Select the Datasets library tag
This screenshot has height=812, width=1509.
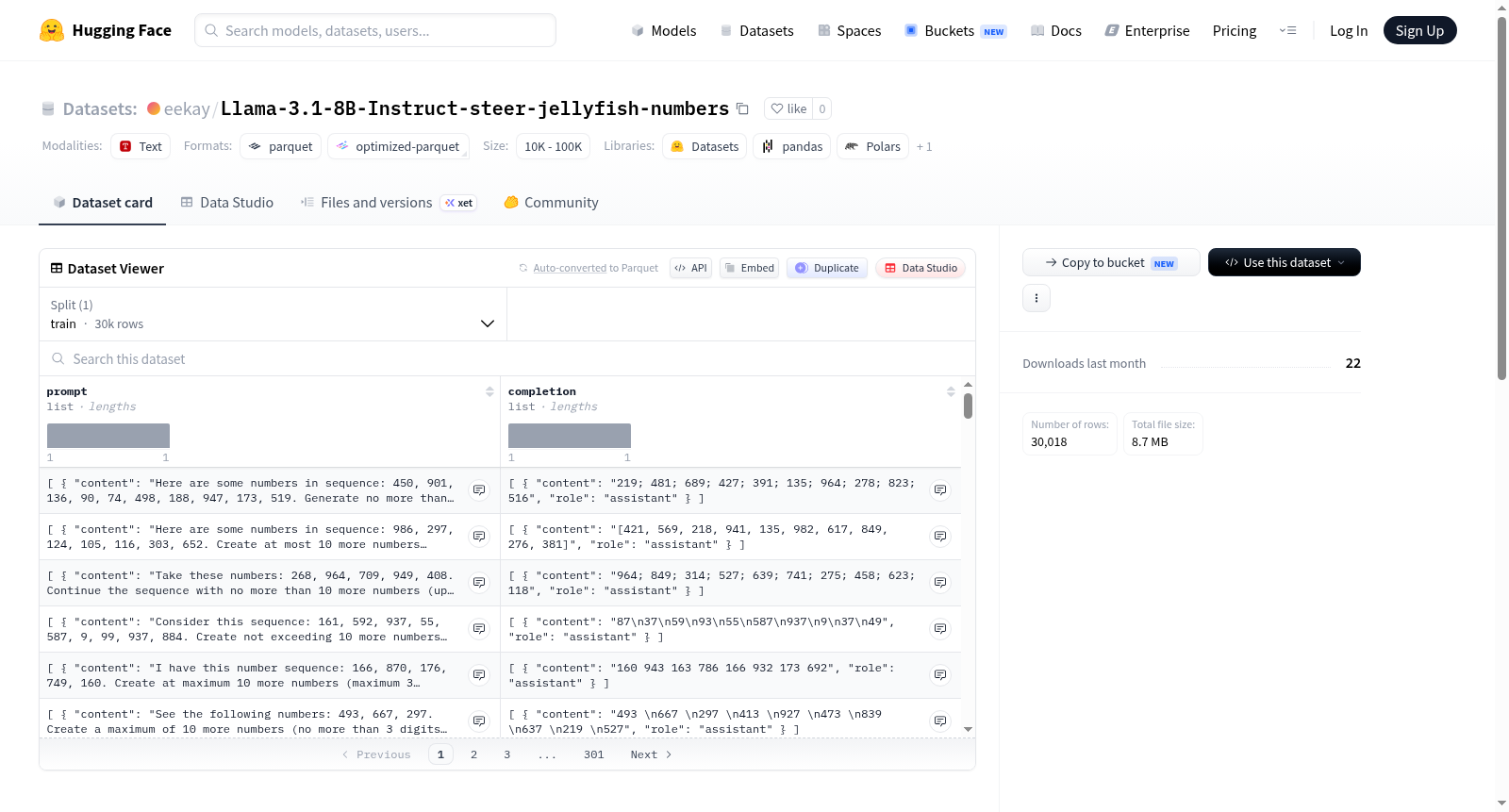[x=705, y=146]
